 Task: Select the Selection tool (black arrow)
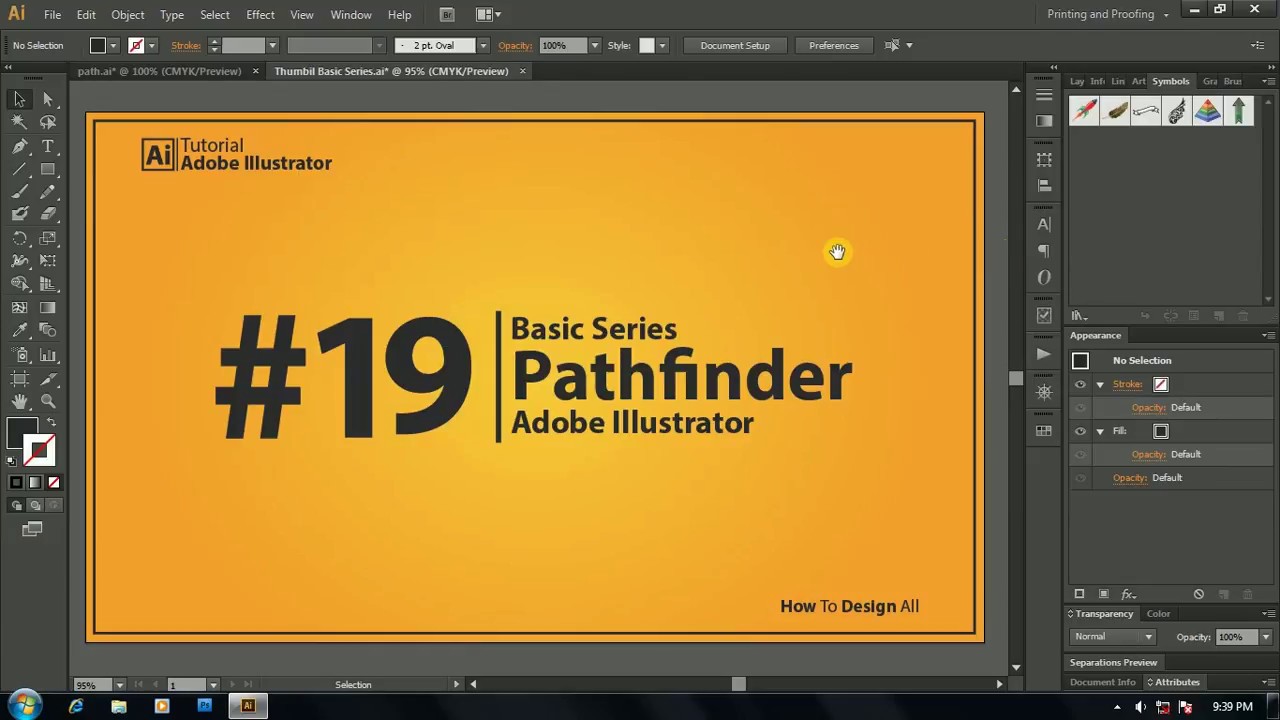pyautogui.click(x=19, y=99)
